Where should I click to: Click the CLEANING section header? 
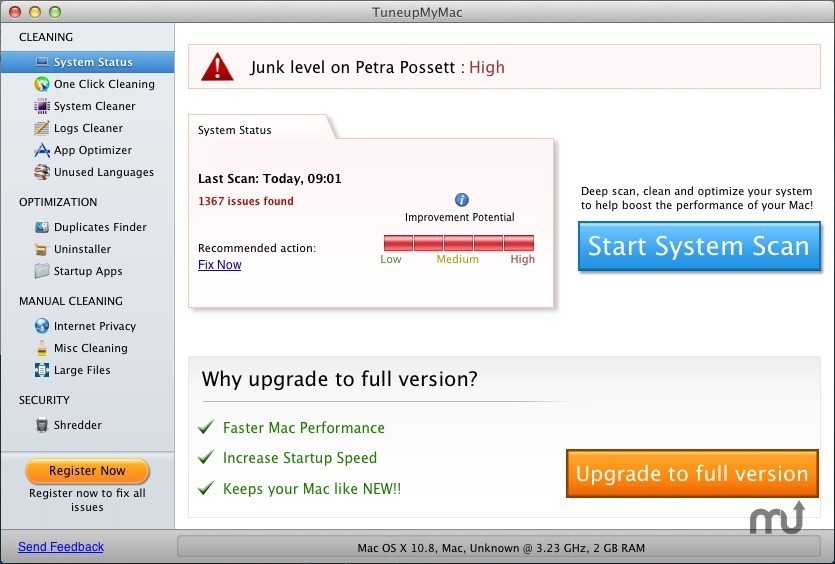(x=46, y=37)
